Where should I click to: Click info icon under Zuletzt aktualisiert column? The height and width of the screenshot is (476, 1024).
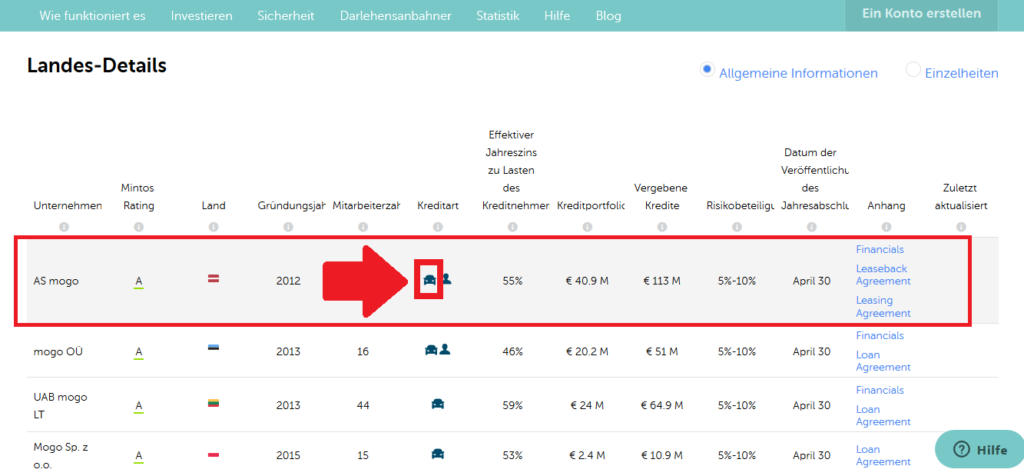[x=961, y=227]
